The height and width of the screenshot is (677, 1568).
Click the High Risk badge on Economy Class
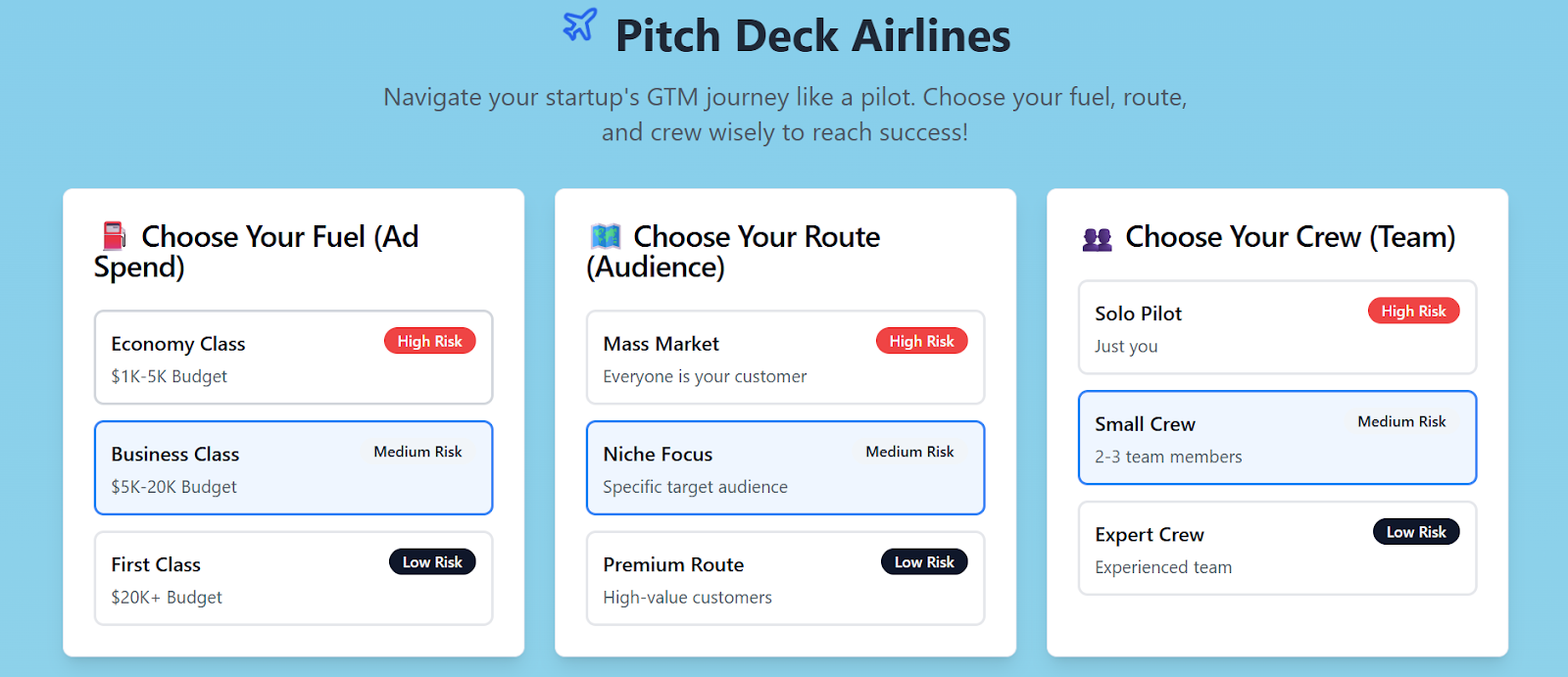(x=429, y=341)
